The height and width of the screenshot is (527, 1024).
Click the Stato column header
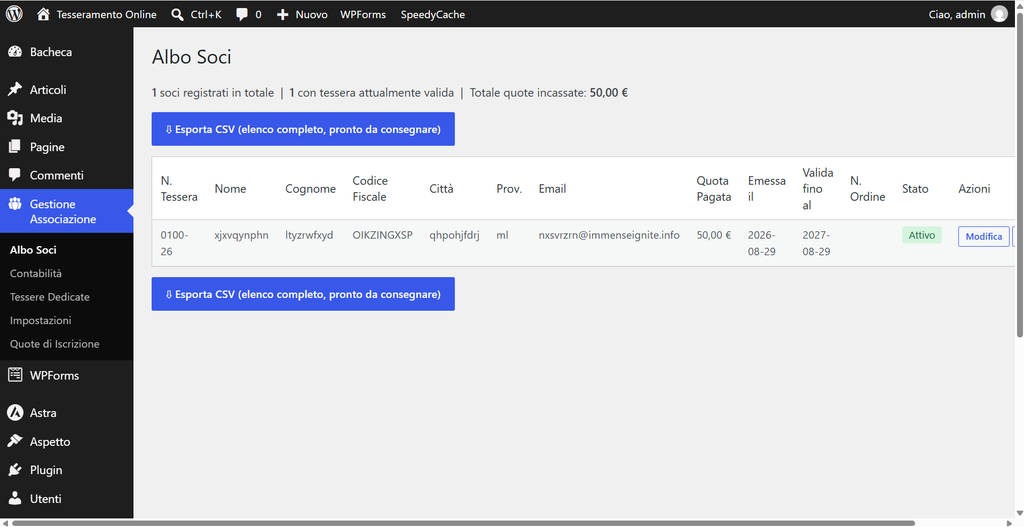(x=915, y=189)
